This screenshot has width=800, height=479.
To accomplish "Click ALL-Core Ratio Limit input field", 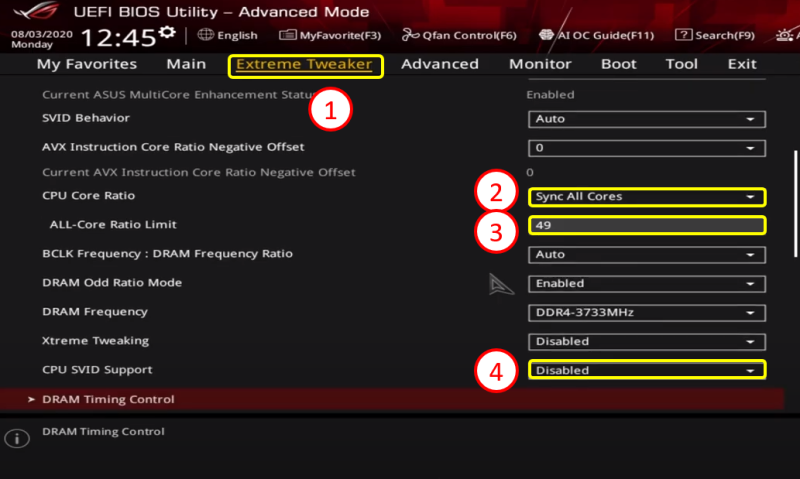I will [647, 225].
